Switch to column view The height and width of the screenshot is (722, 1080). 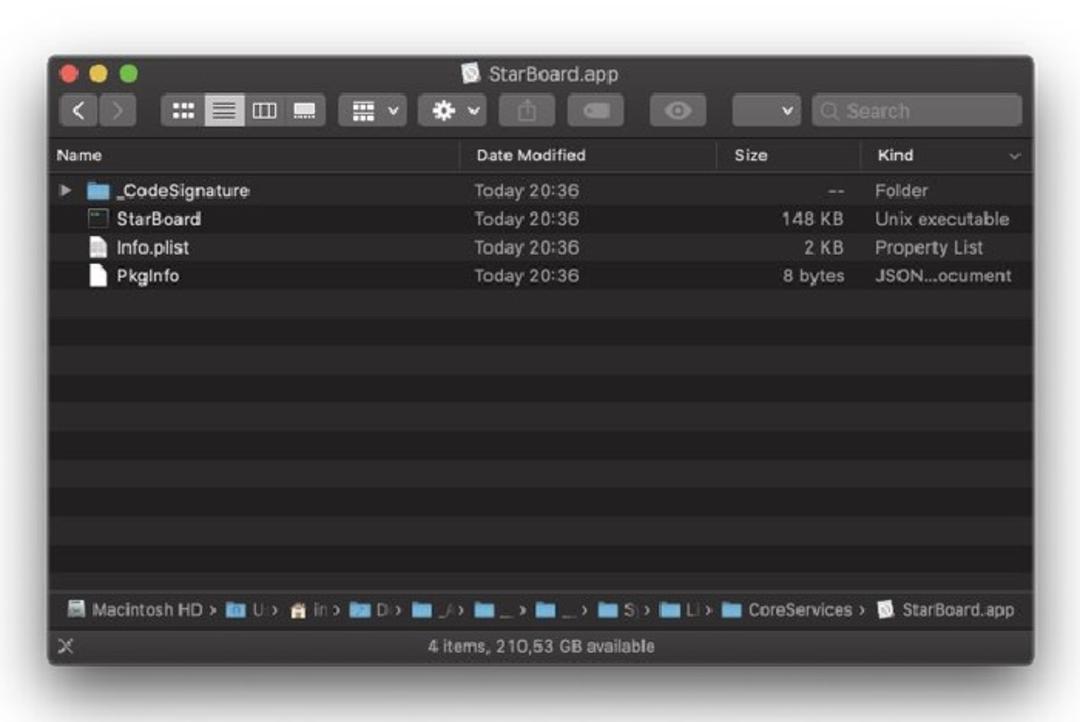(x=264, y=111)
